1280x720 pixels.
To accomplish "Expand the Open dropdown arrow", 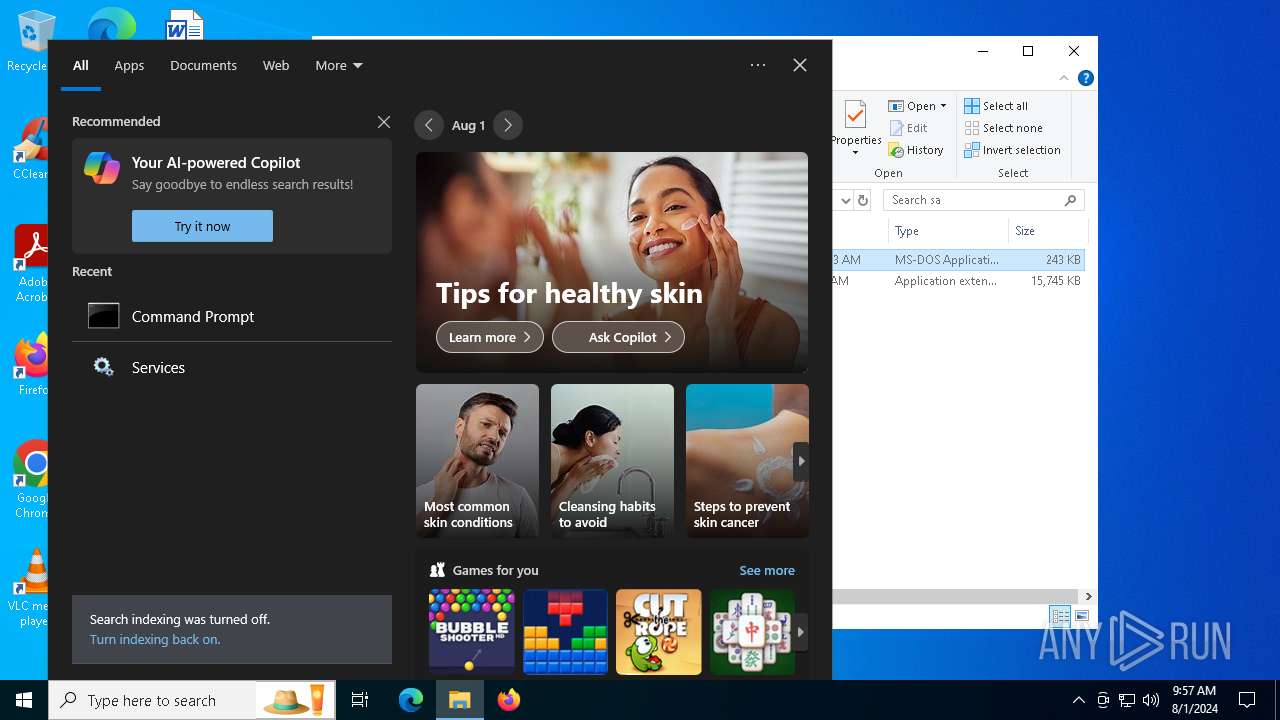I will [x=943, y=106].
